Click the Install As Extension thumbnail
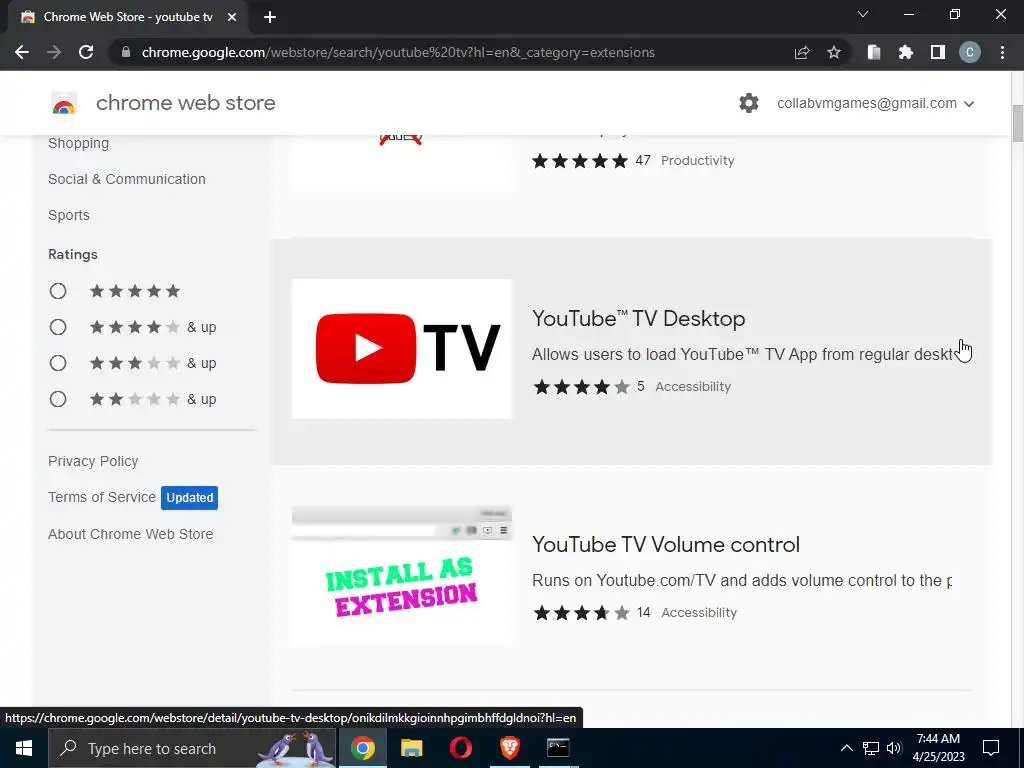 [x=402, y=575]
